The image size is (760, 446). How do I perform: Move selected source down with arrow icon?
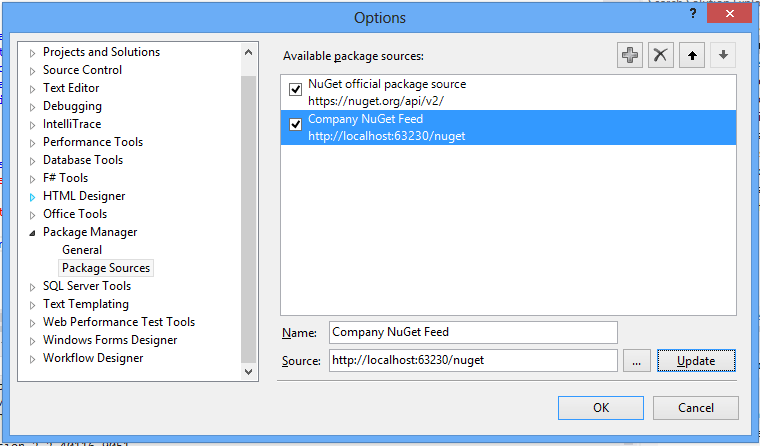pos(722,56)
